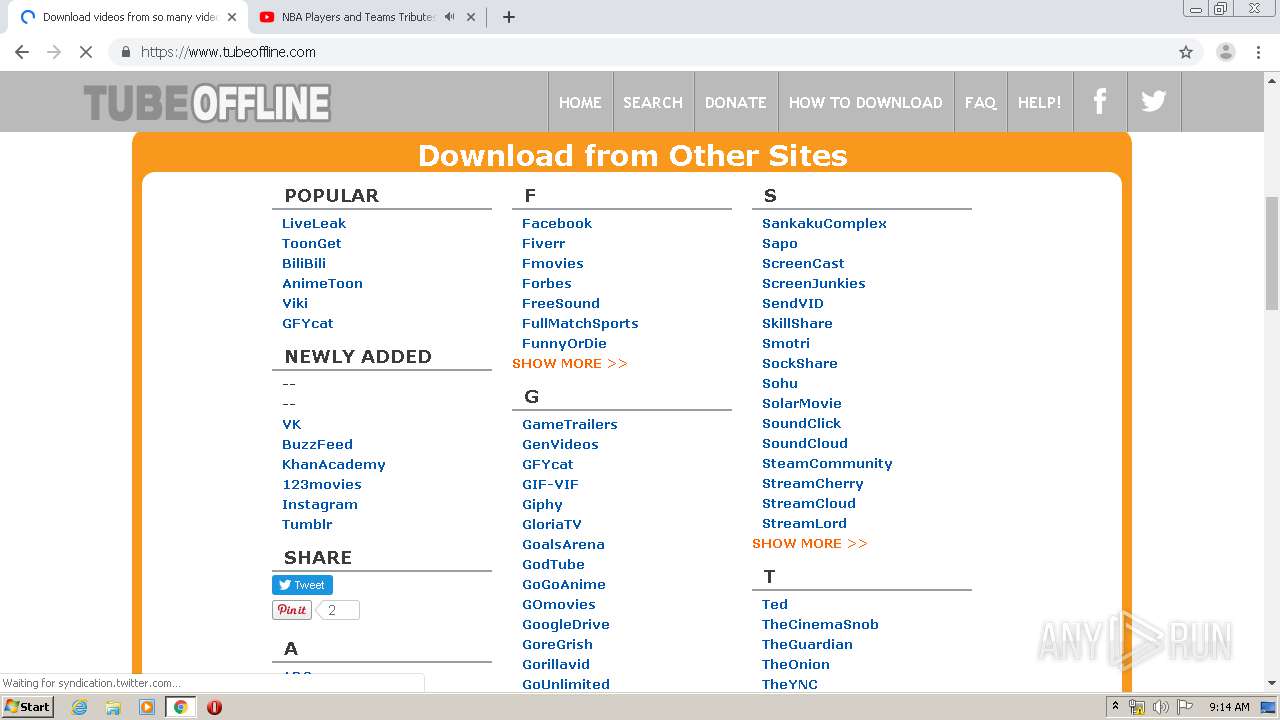The height and width of the screenshot is (720, 1280).
Task: View site info via the padlock icon
Action: (126, 52)
